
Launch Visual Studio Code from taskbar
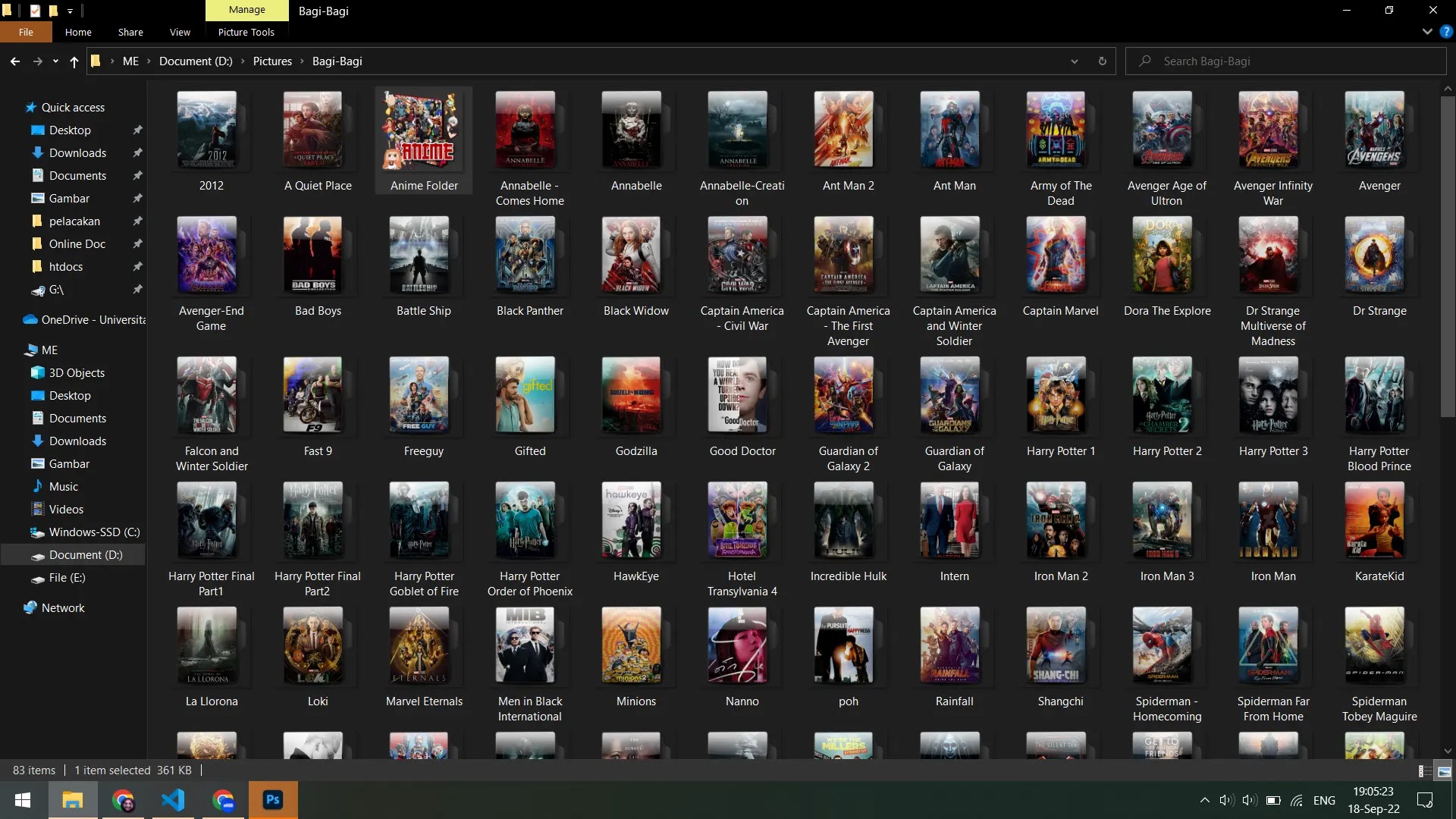tap(173, 800)
